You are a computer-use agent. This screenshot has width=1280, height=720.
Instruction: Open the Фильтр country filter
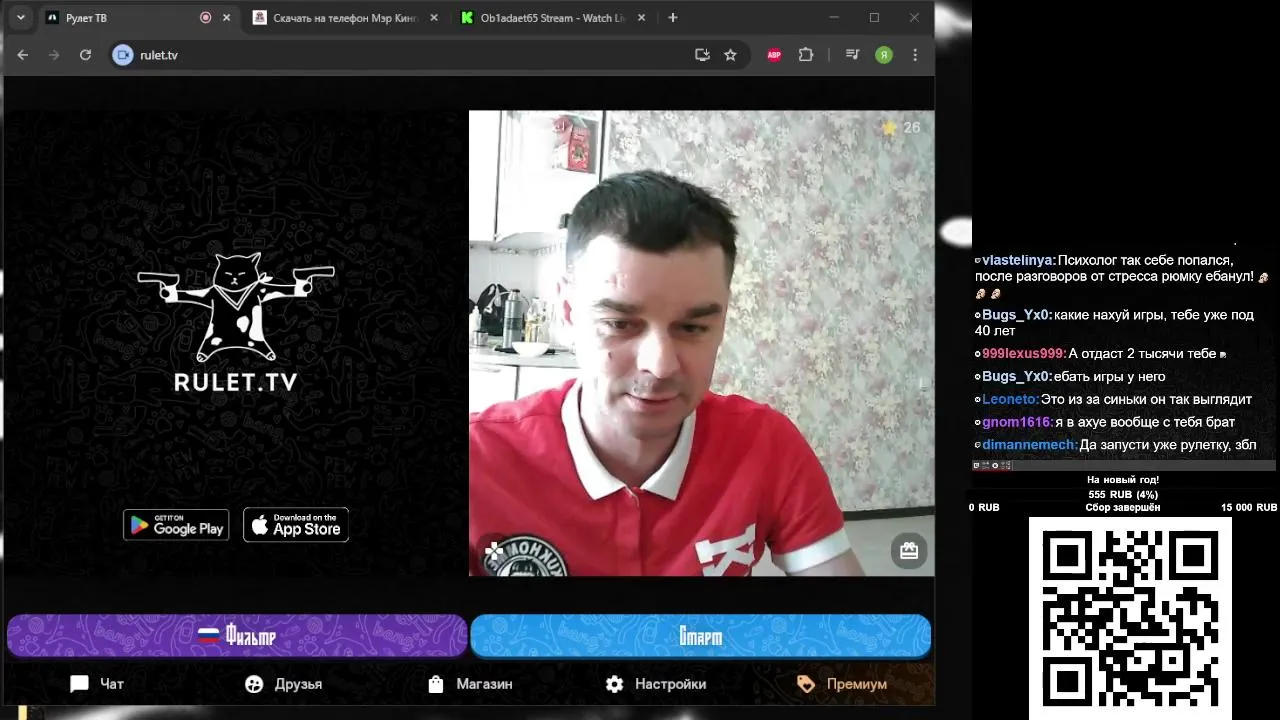click(237, 636)
